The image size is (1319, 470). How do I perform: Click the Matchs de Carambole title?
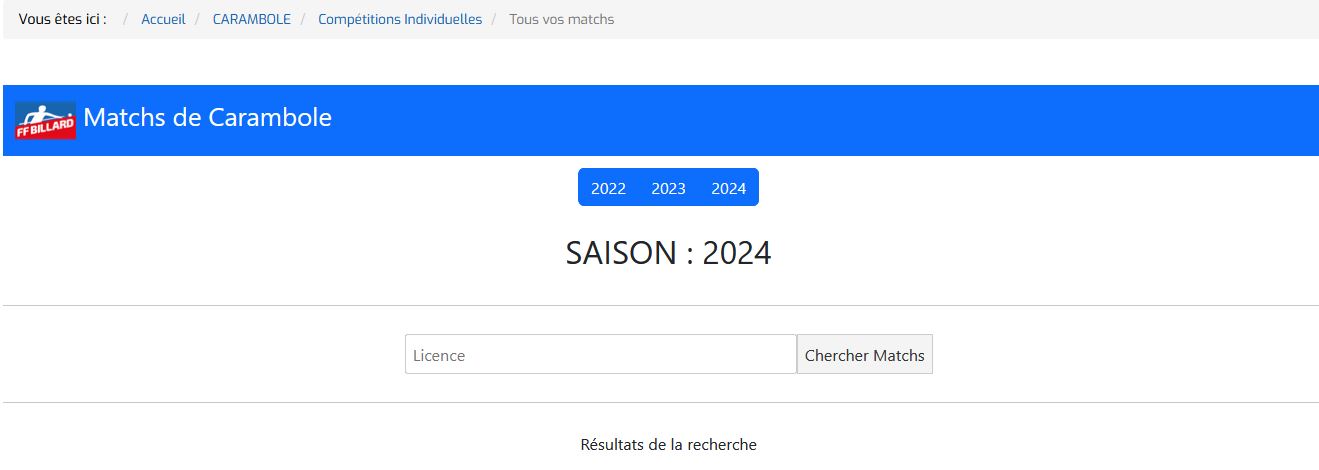coord(207,118)
